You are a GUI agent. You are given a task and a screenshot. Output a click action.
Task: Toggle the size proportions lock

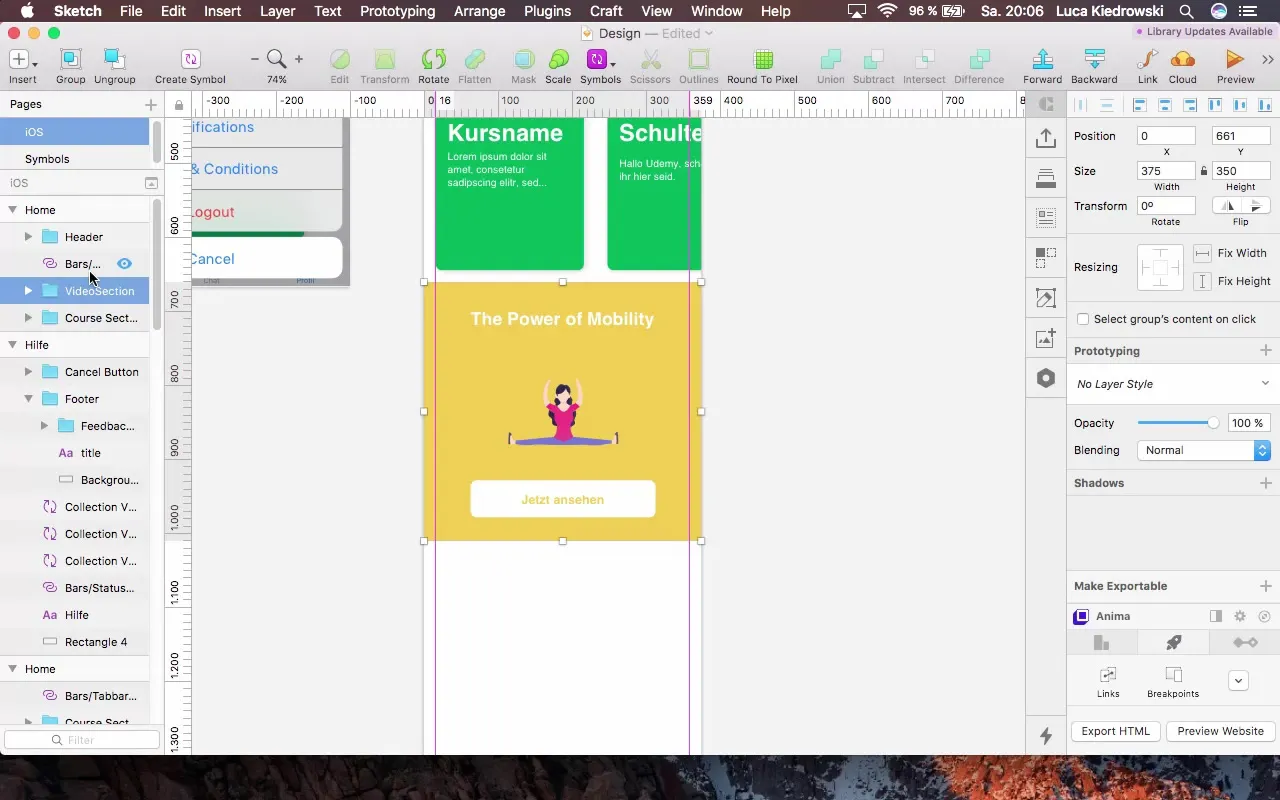point(1204,171)
